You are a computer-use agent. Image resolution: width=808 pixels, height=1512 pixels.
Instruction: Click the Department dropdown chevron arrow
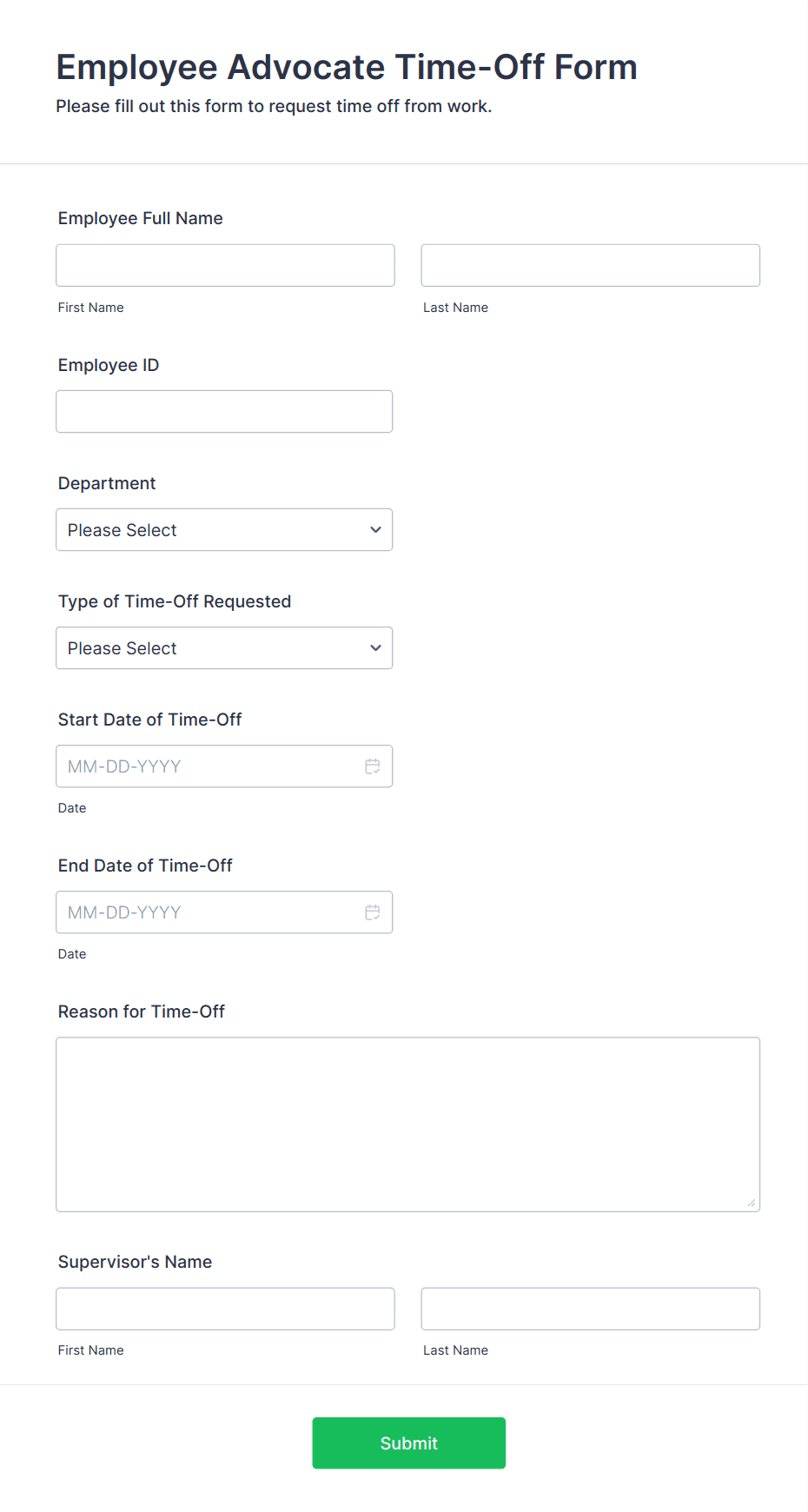click(x=375, y=530)
